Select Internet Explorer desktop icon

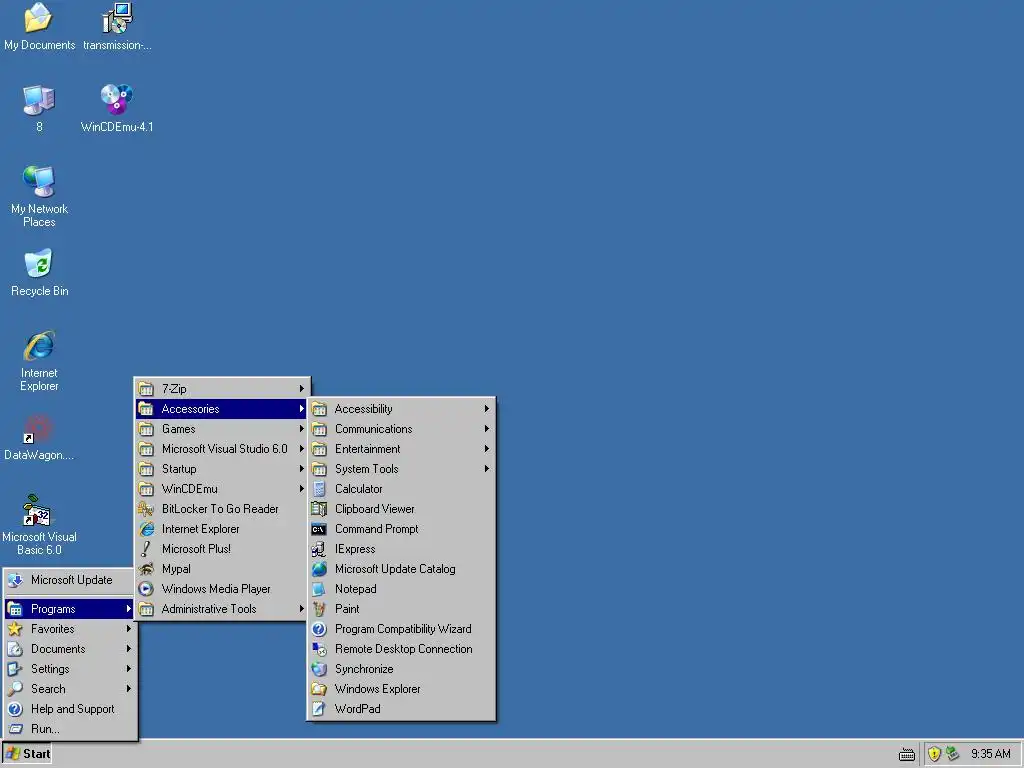coord(39,360)
